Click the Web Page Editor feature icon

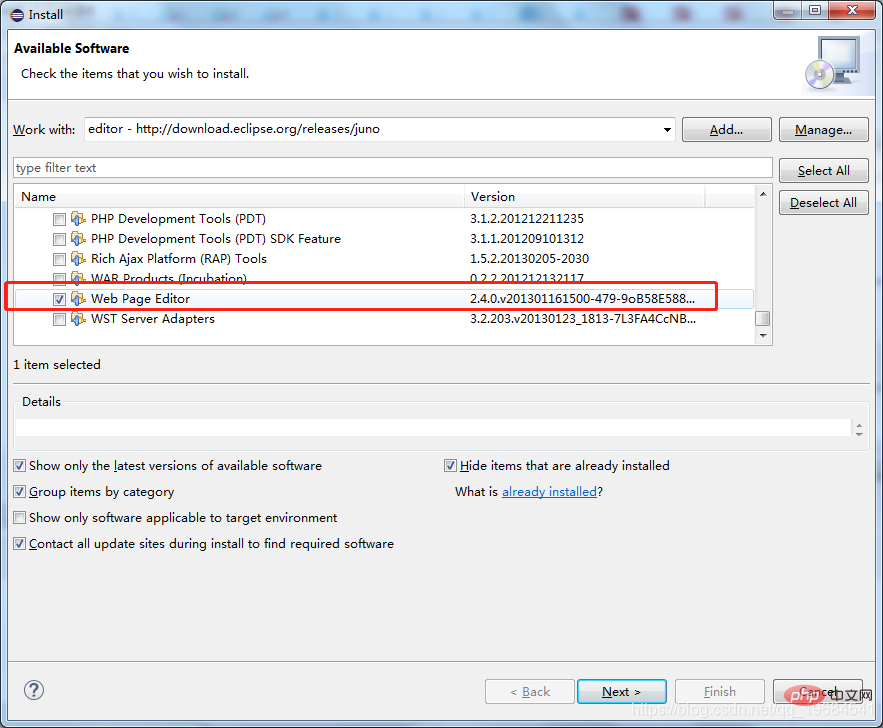click(x=78, y=299)
